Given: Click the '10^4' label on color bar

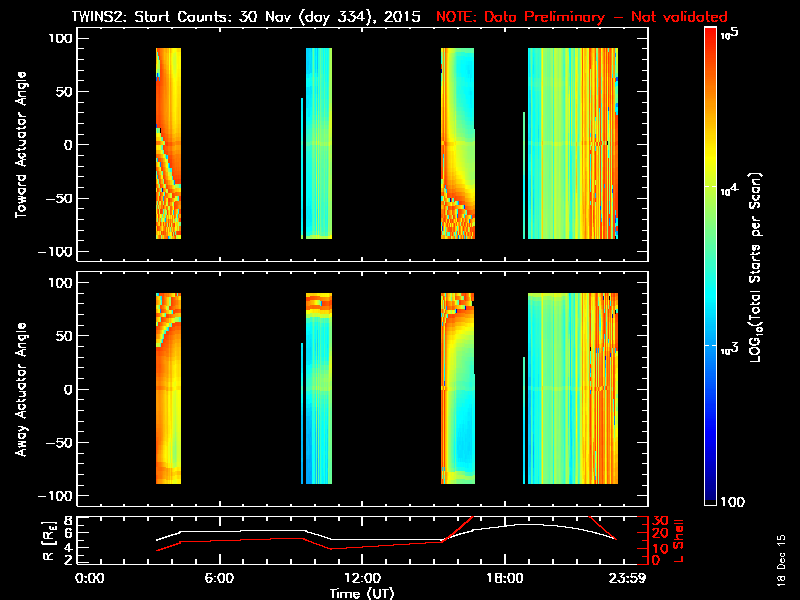Looking at the screenshot, I should [x=729, y=190].
